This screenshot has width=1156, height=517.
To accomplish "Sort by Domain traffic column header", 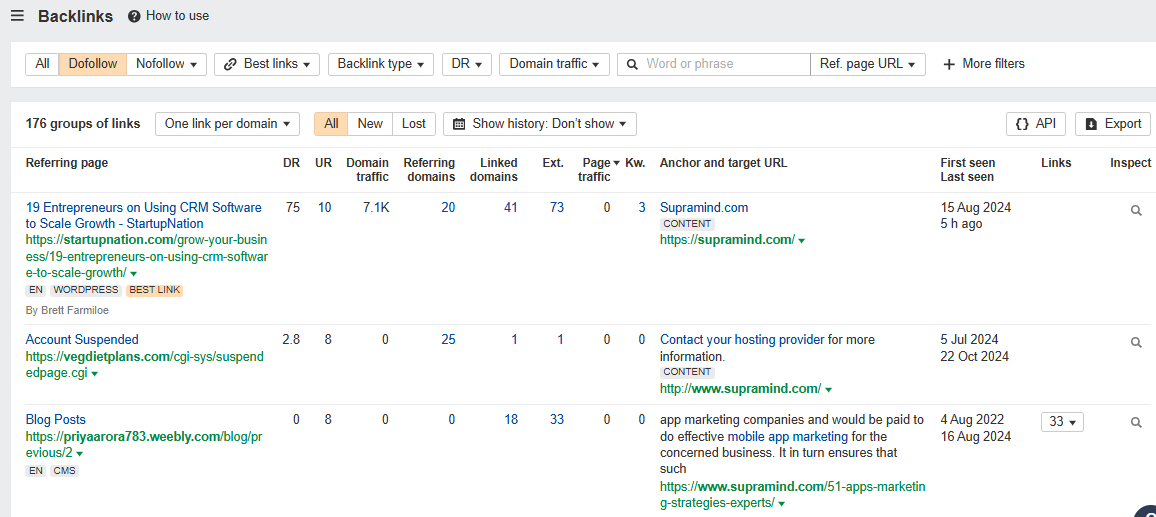I will (x=368, y=170).
